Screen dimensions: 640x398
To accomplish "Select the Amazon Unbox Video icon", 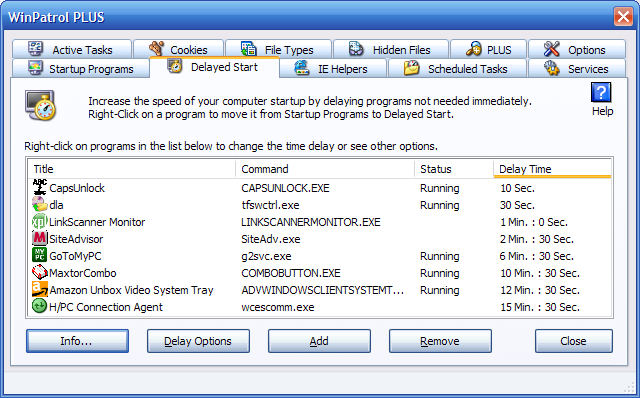I will (40, 289).
